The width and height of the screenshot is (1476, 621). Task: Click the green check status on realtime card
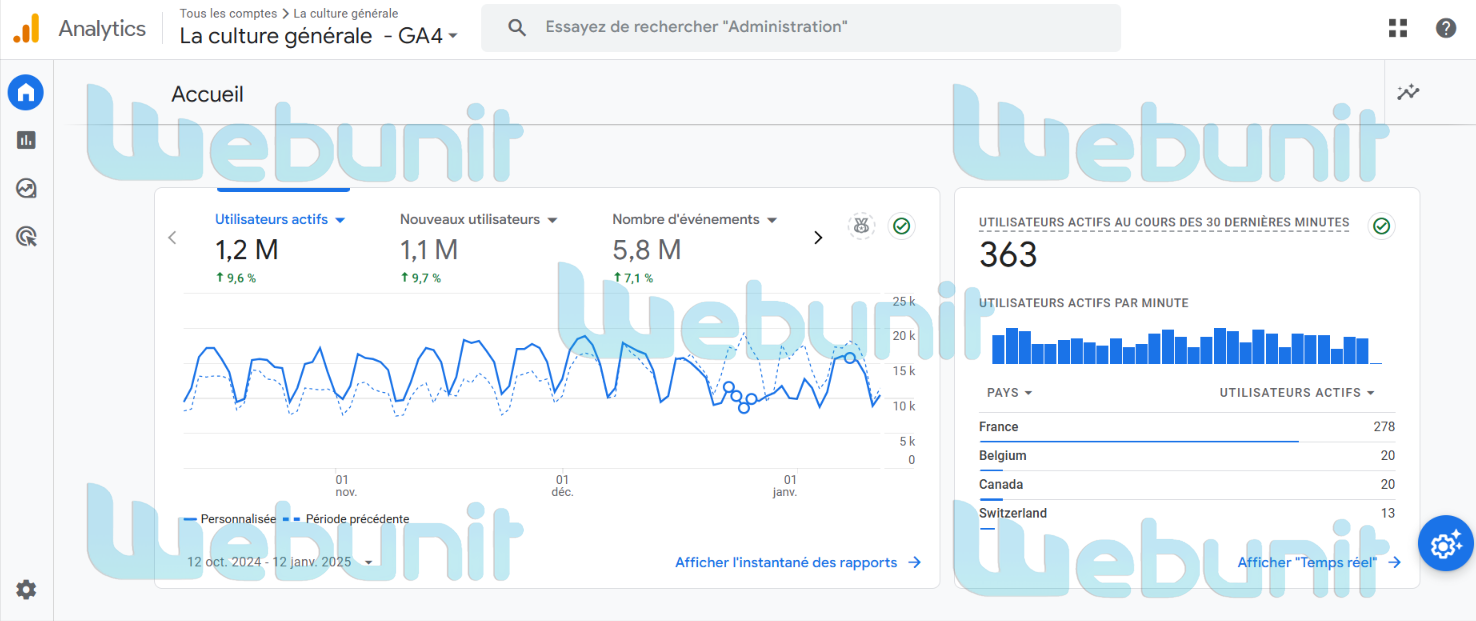(1381, 226)
